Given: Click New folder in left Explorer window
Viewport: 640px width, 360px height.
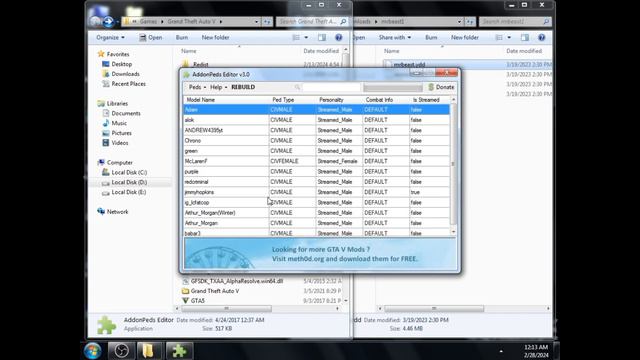Looking at the screenshot, I should (x=215, y=38).
